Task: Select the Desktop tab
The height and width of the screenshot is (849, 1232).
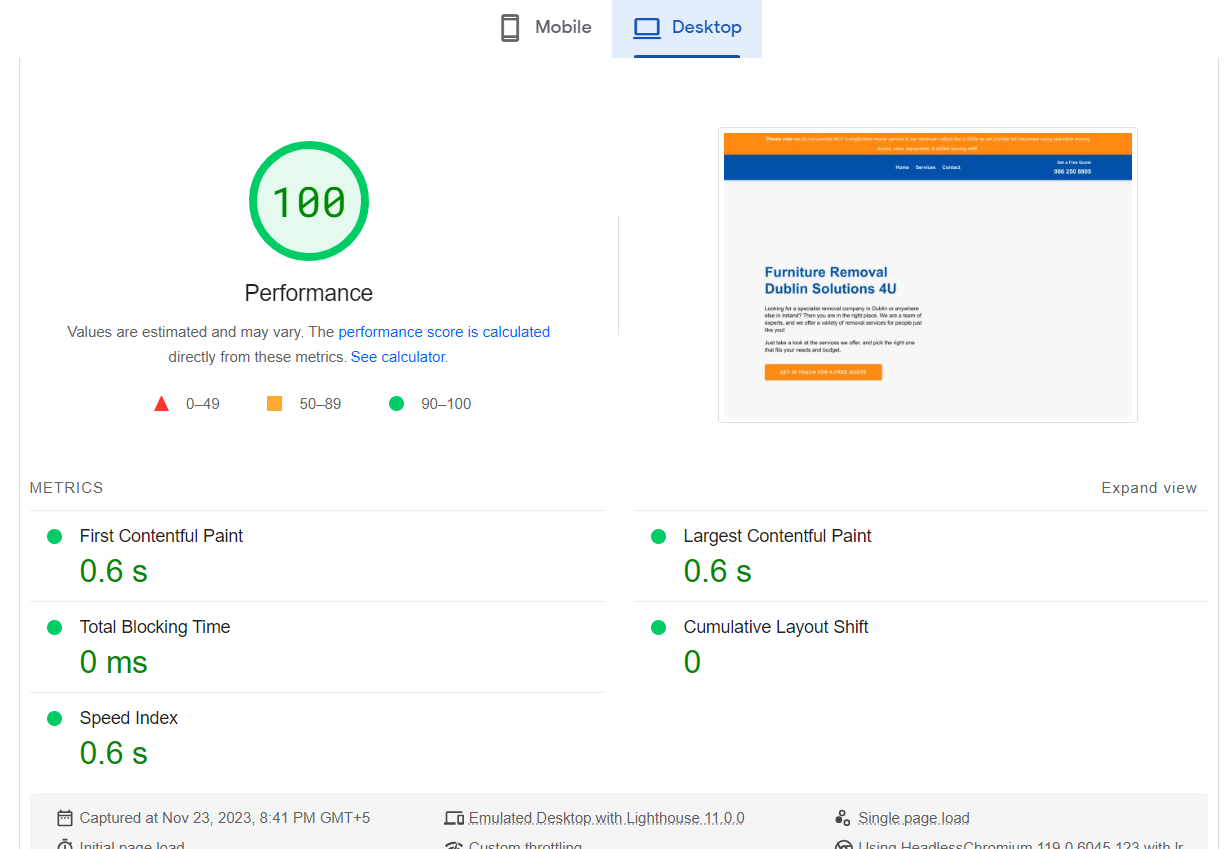Action: (687, 27)
